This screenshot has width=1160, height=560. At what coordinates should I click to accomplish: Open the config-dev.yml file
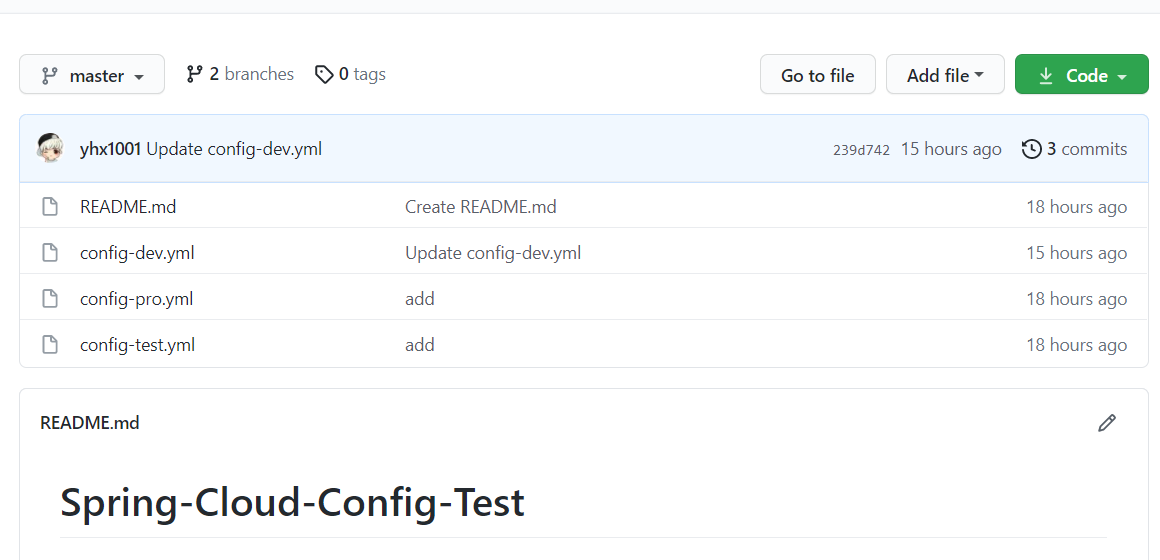(137, 253)
